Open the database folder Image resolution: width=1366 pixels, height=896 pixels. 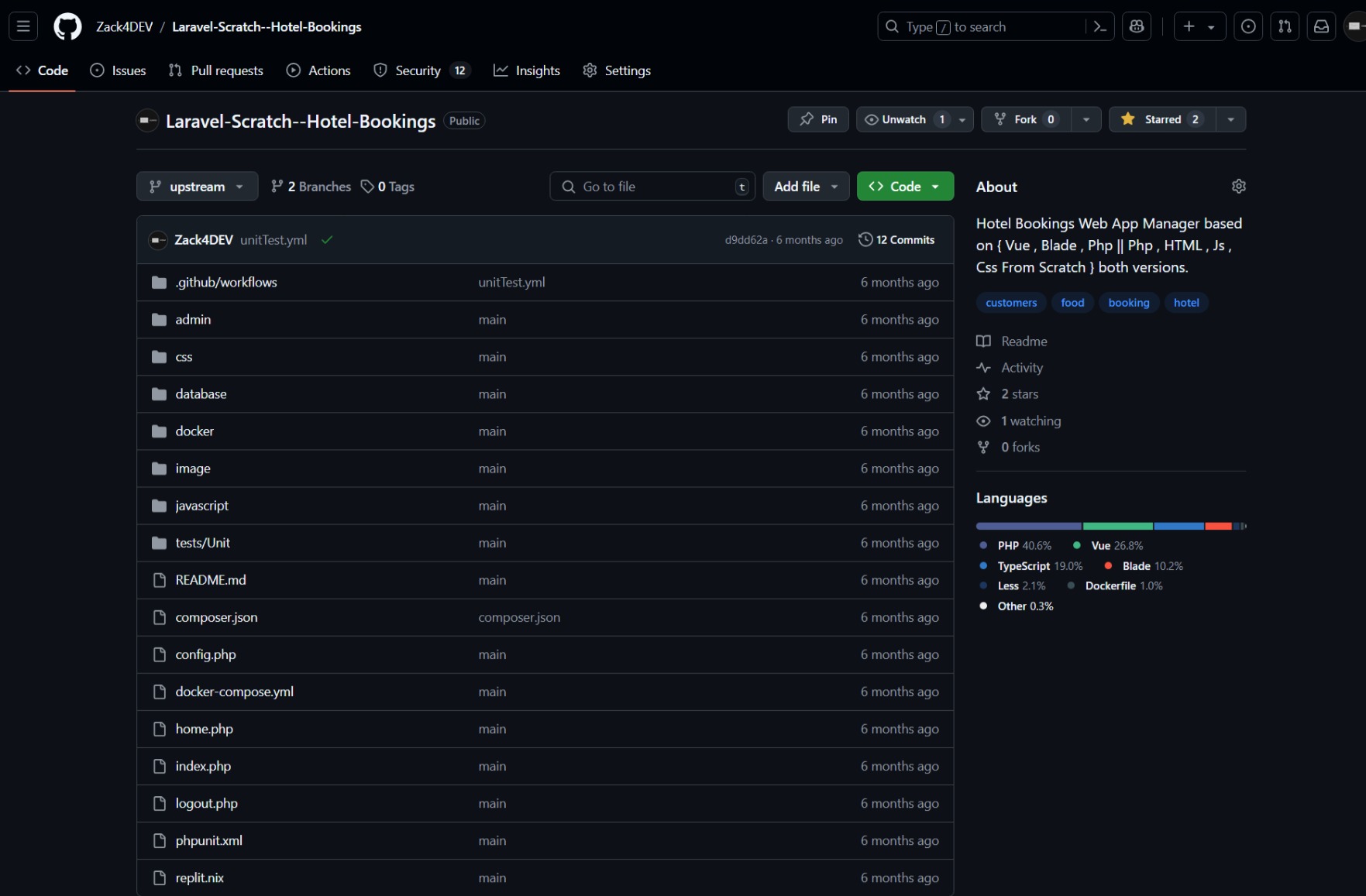201,394
